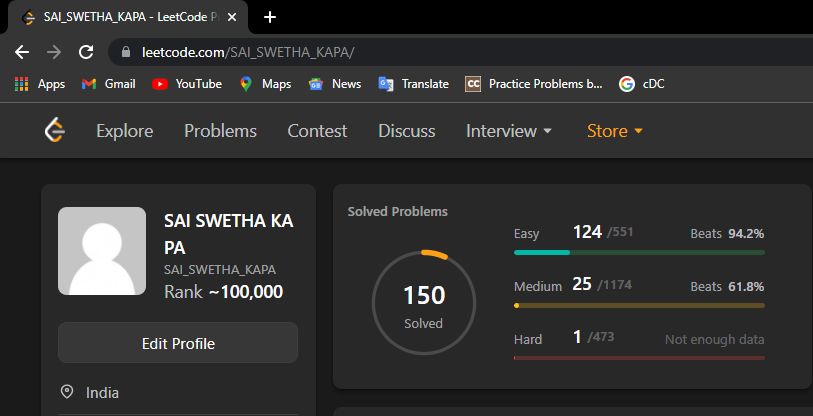
Task: Open the Contest page
Action: 317,131
